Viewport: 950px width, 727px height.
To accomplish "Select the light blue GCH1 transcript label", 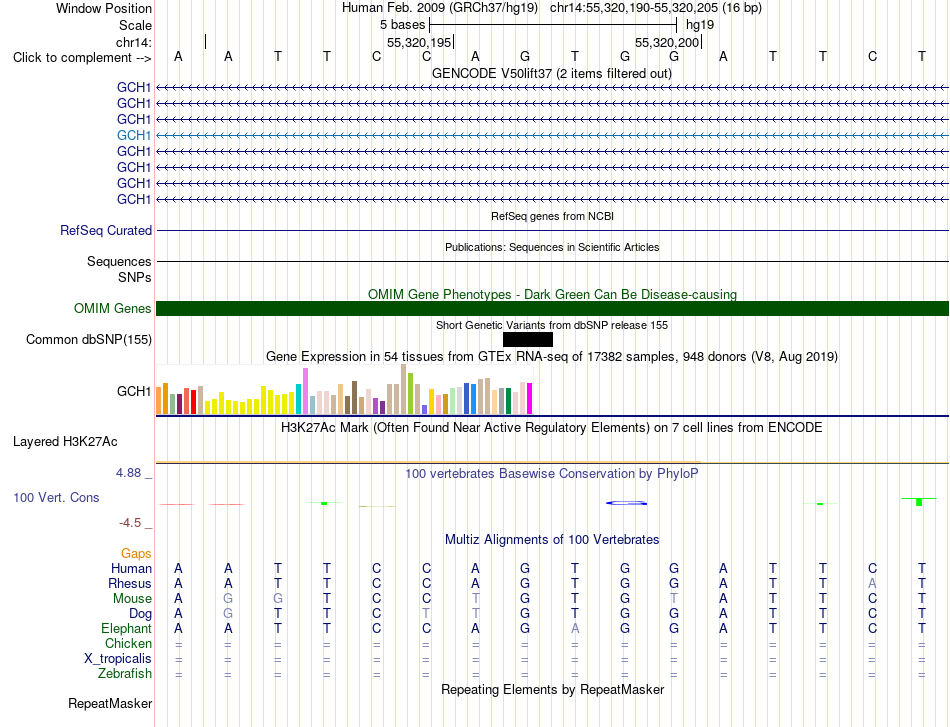I will pos(134,135).
